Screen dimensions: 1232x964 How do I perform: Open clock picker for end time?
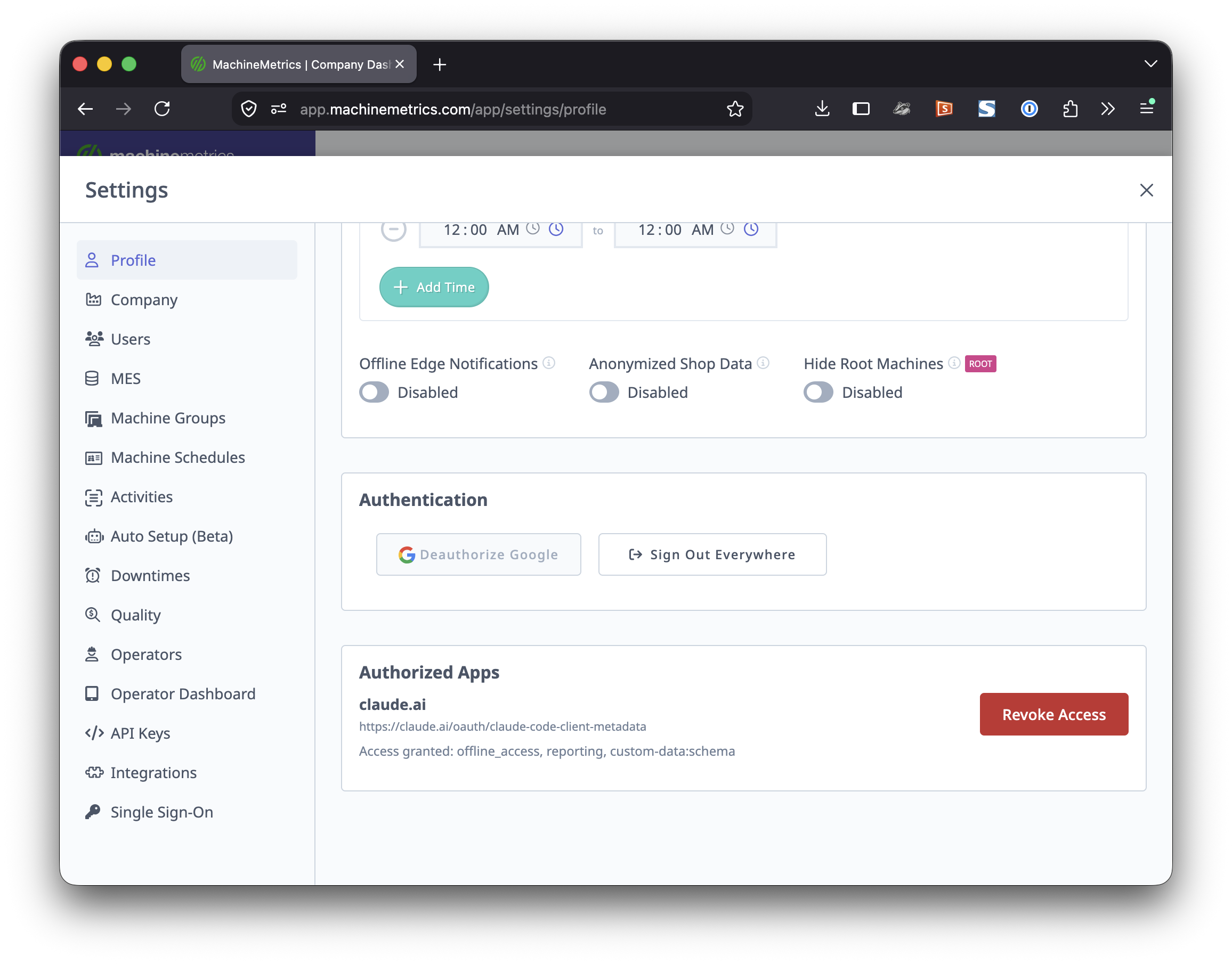pyautogui.click(x=750, y=228)
